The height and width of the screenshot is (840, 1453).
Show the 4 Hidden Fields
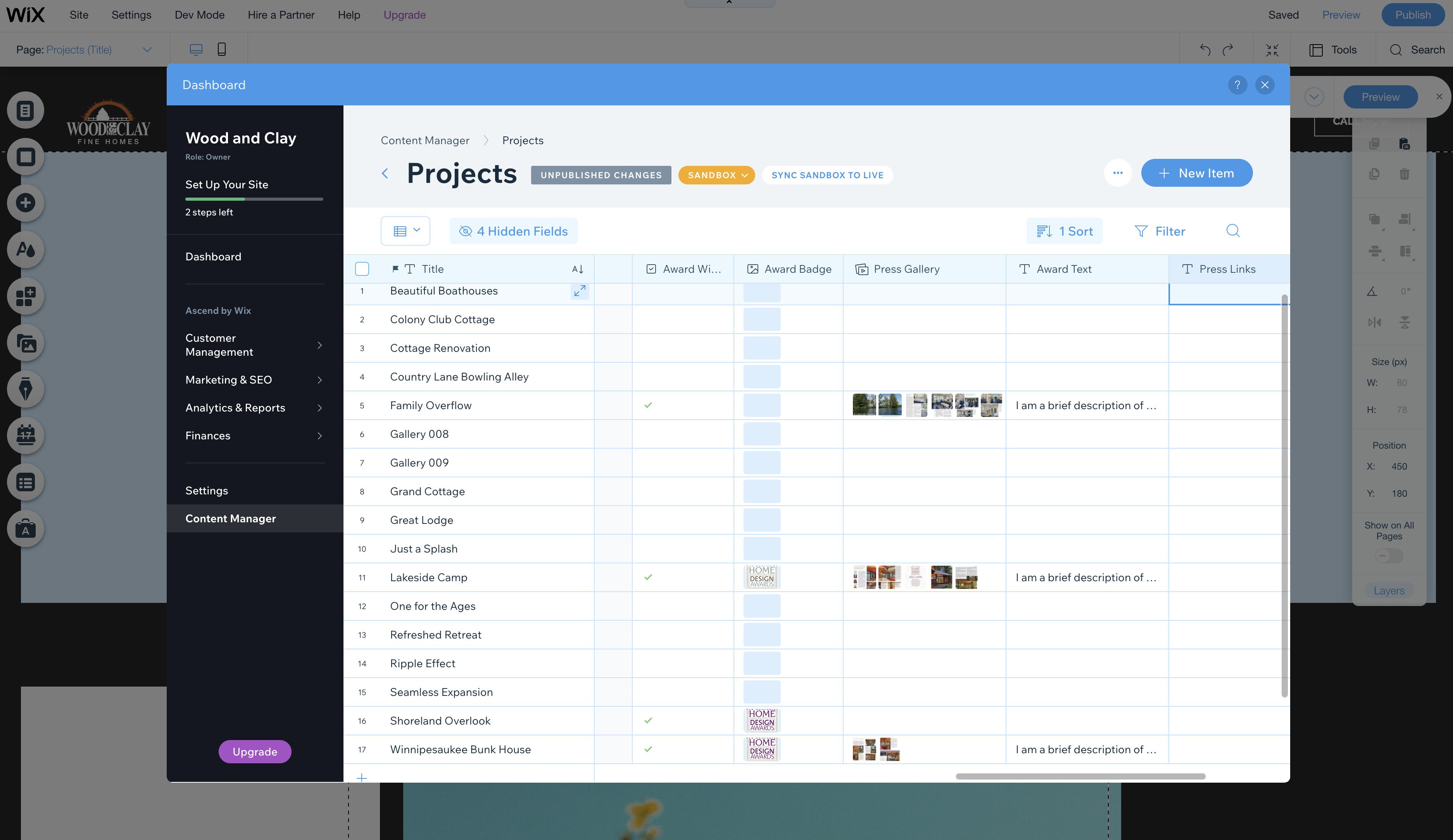point(513,231)
